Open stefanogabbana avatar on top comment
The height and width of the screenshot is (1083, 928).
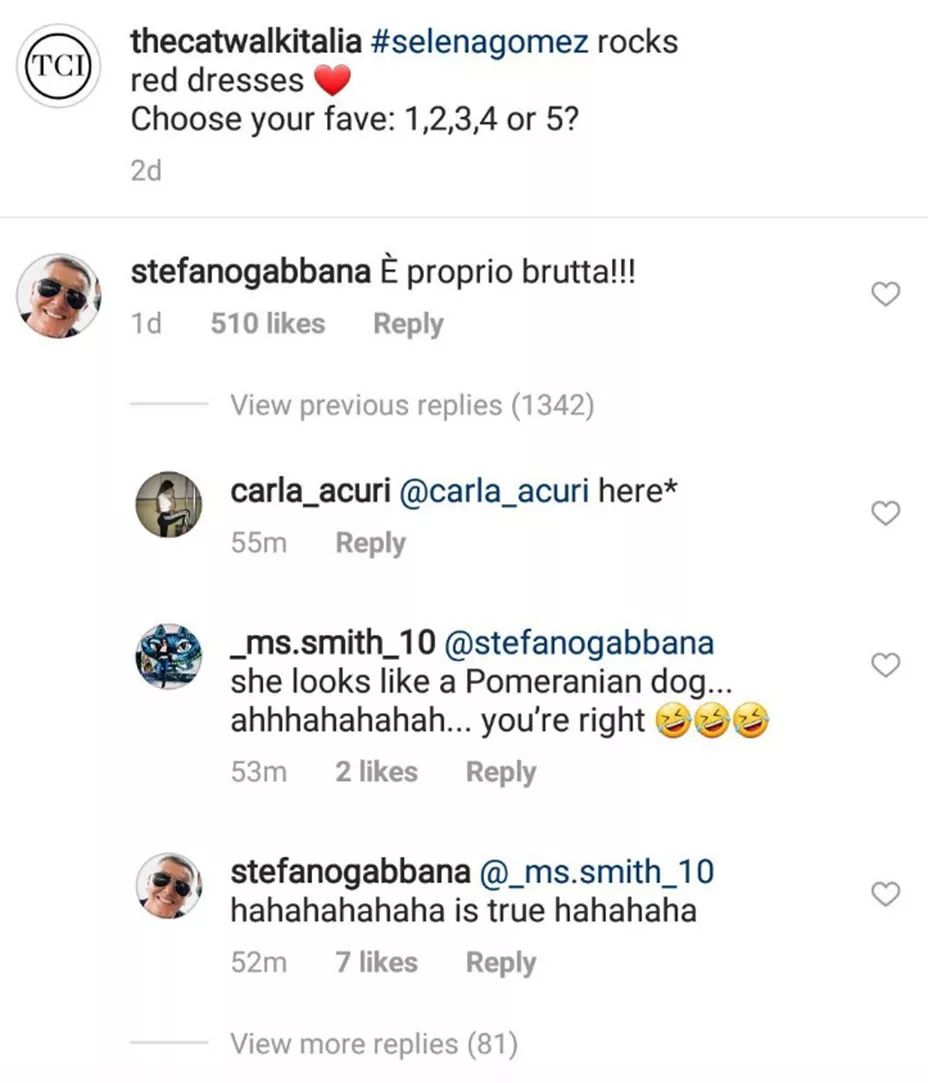point(59,295)
